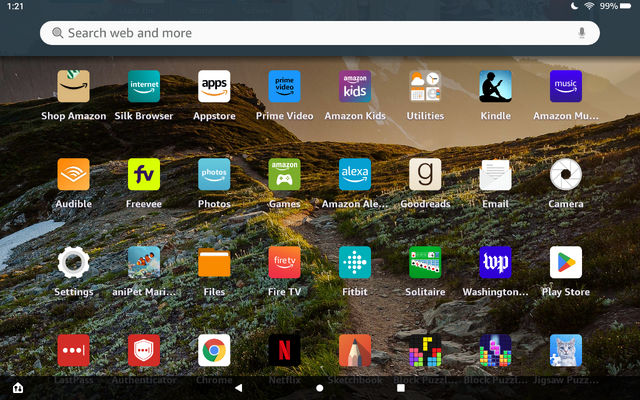
Task: Open Fire TV app
Action: [x=284, y=262]
